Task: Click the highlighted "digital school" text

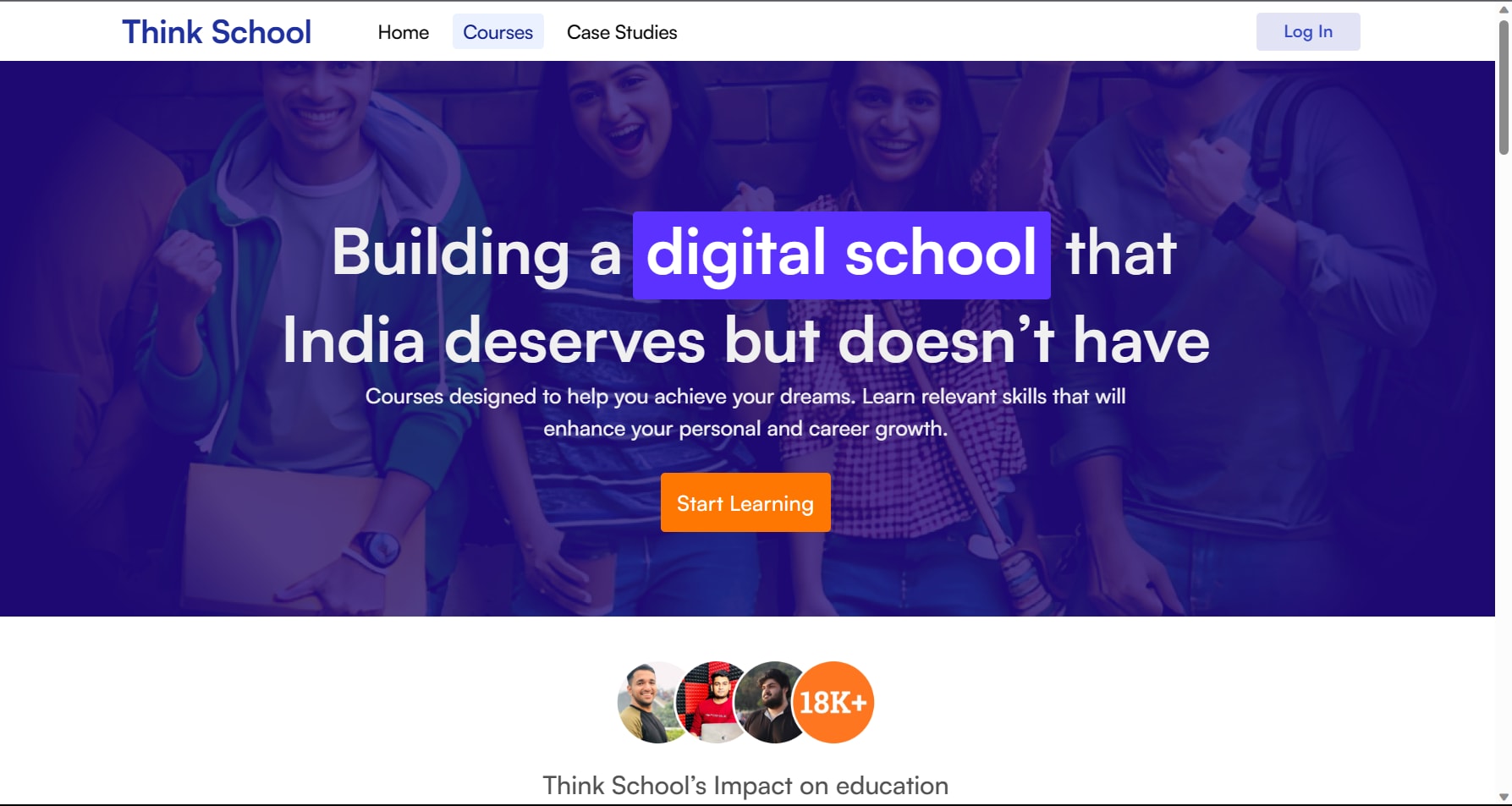Action: click(842, 255)
